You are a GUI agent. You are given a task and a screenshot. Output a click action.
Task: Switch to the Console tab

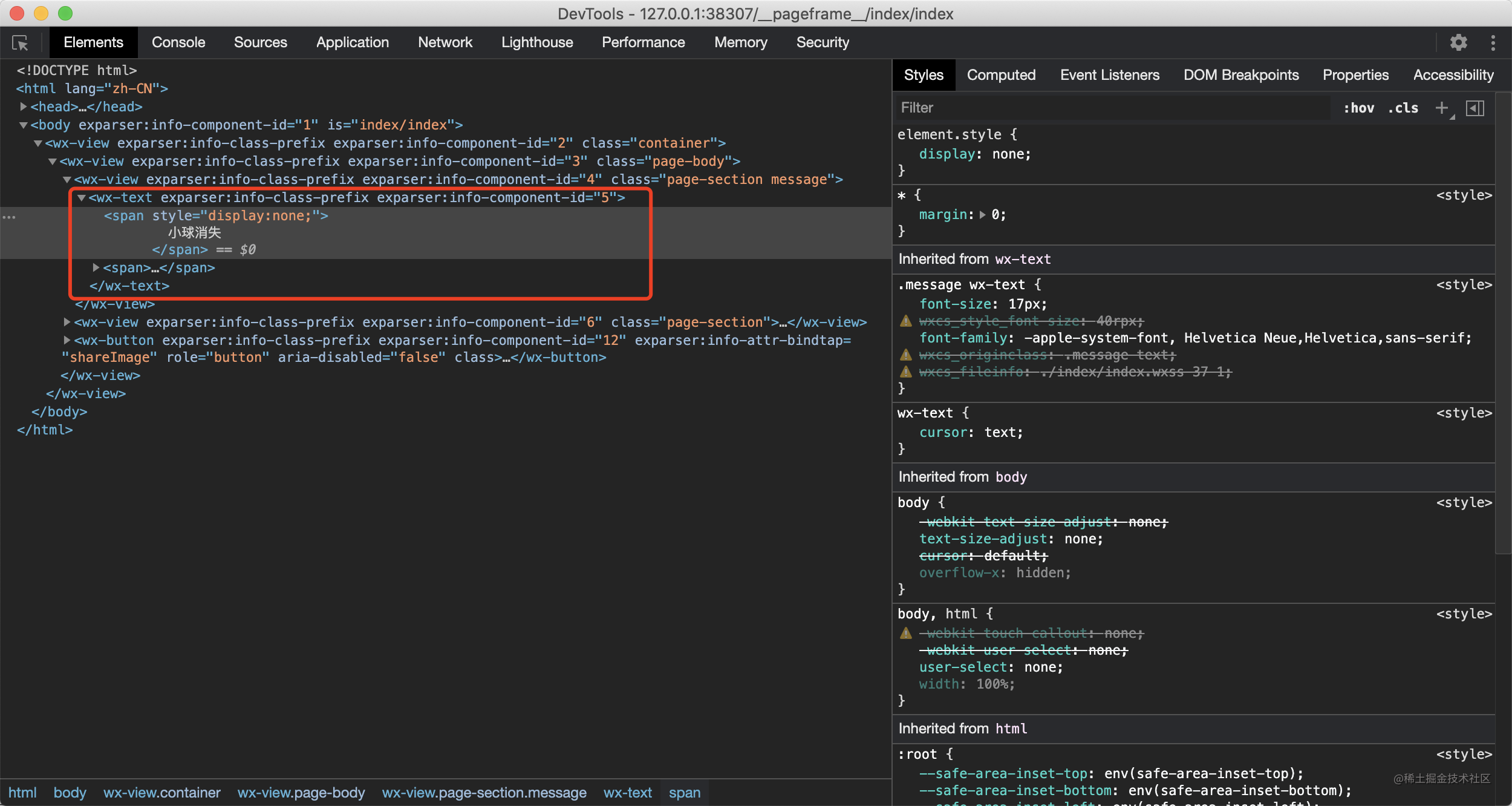178,42
